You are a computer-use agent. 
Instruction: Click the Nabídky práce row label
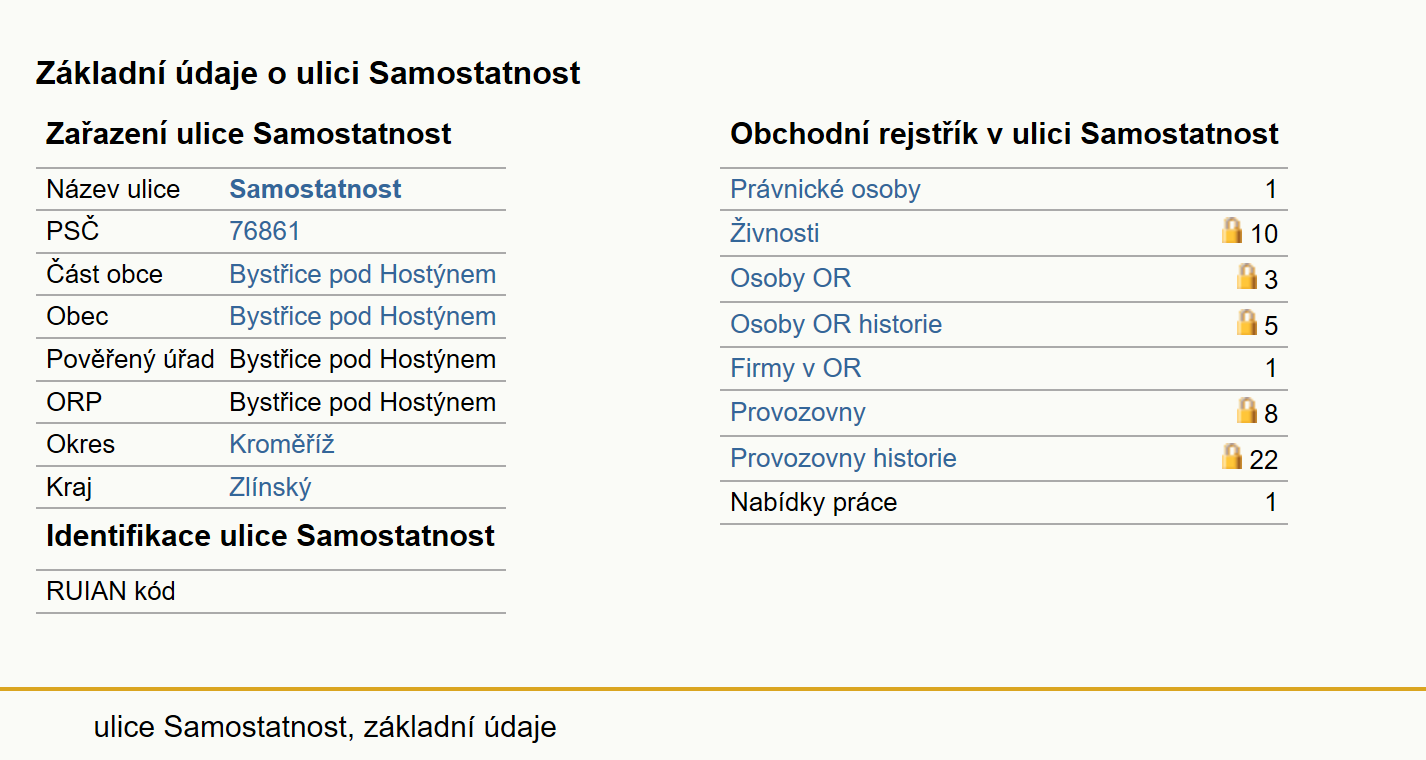[813, 502]
